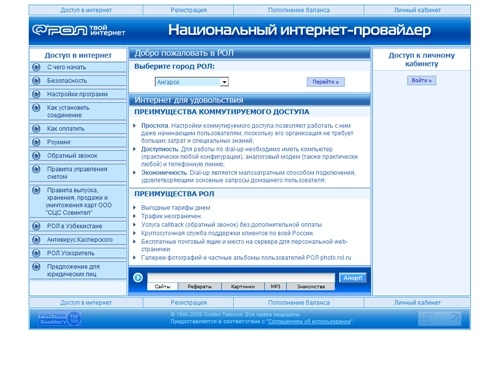Open sidebar link 'Правила управления счетом'
This screenshot has height=375, width=500.
coord(77,173)
